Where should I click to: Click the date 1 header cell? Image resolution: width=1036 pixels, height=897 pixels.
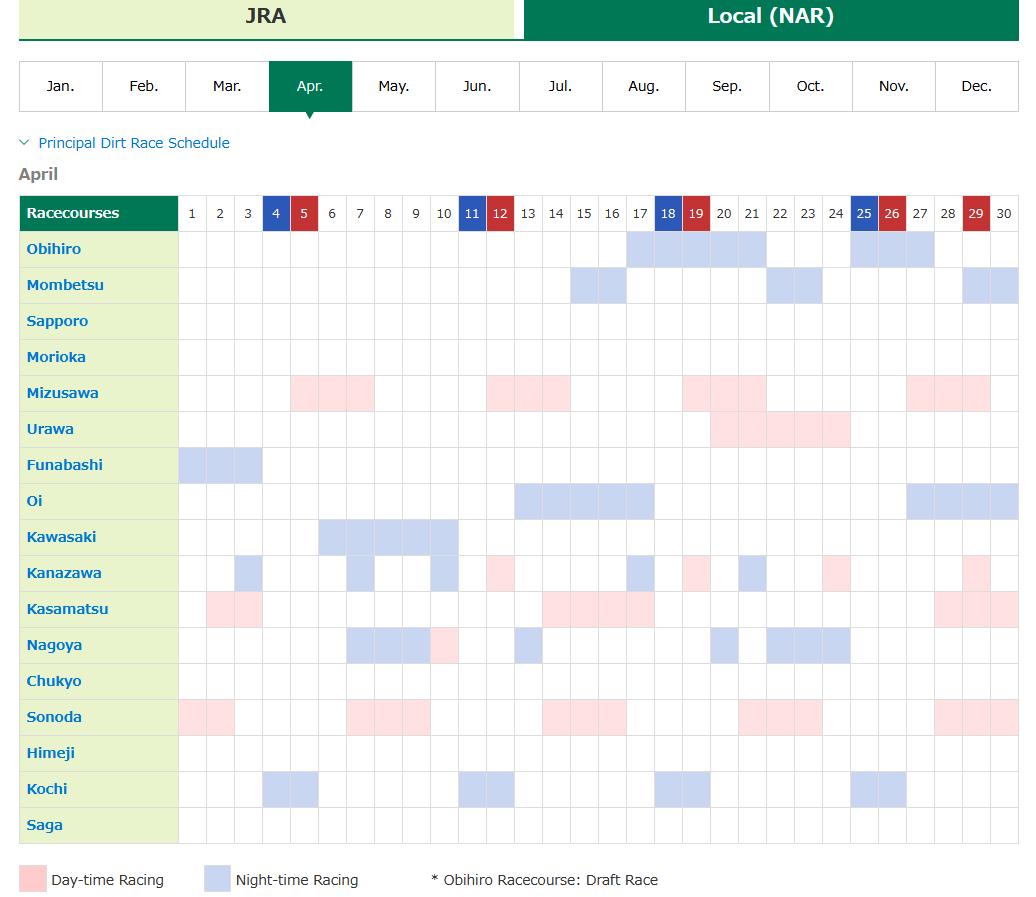pyautogui.click(x=192, y=213)
